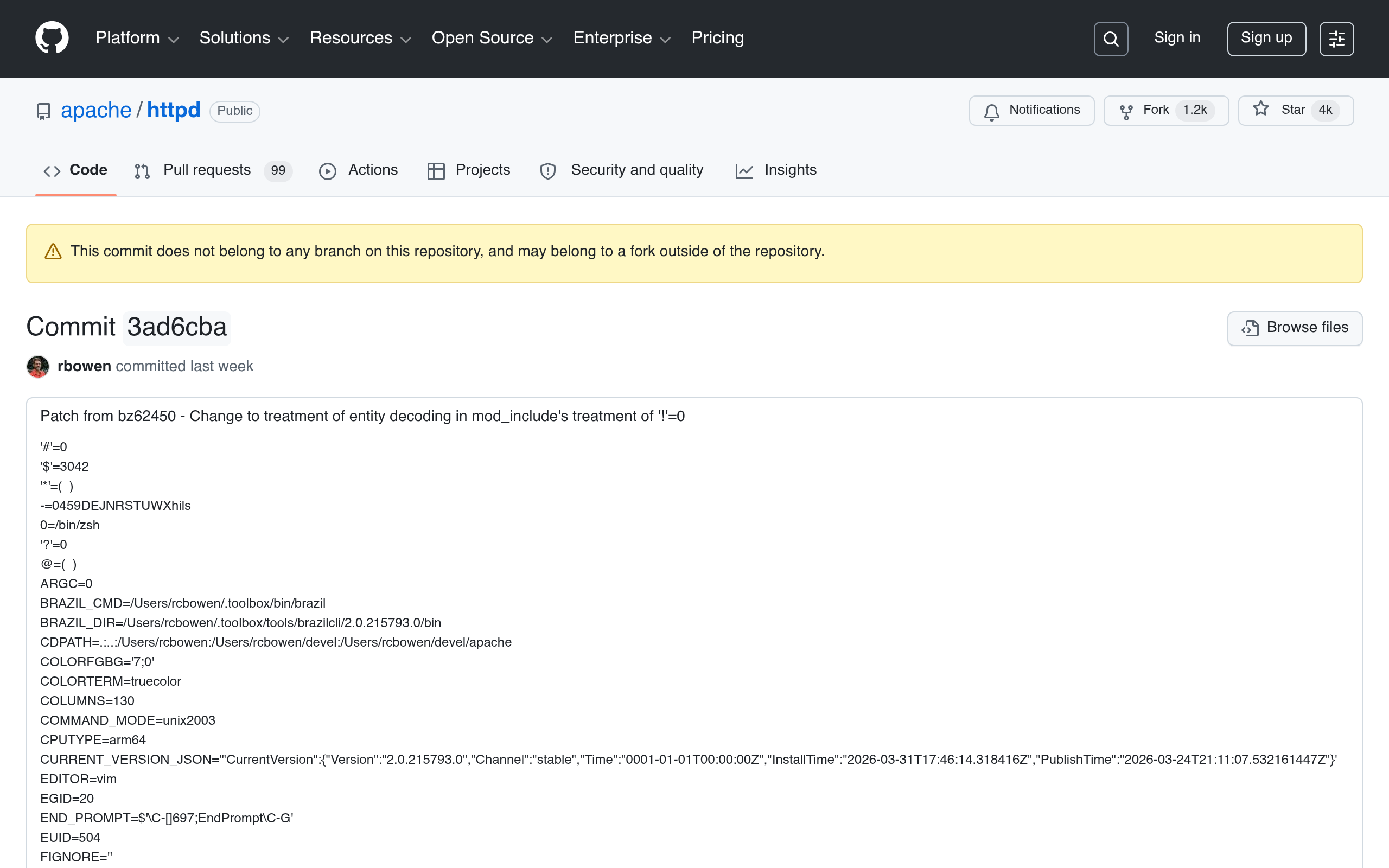The height and width of the screenshot is (868, 1389).
Task: Open the appearance settings sliders icon
Action: point(1336,39)
